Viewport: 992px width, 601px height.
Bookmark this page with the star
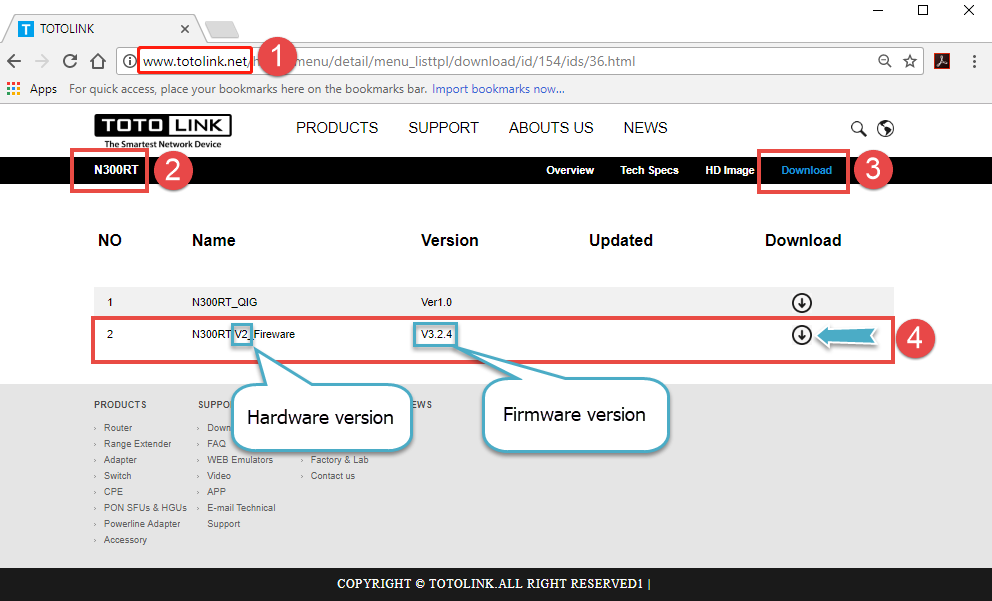click(x=910, y=61)
